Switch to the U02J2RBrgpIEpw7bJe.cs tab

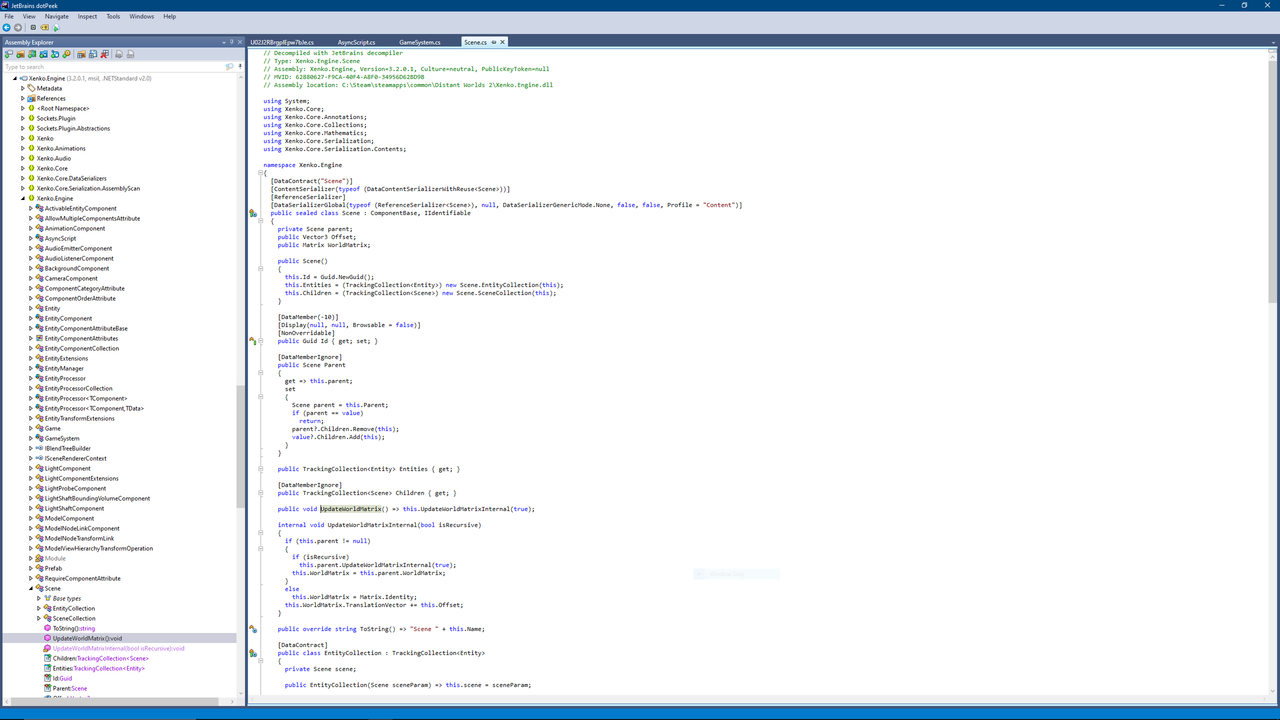coord(282,42)
